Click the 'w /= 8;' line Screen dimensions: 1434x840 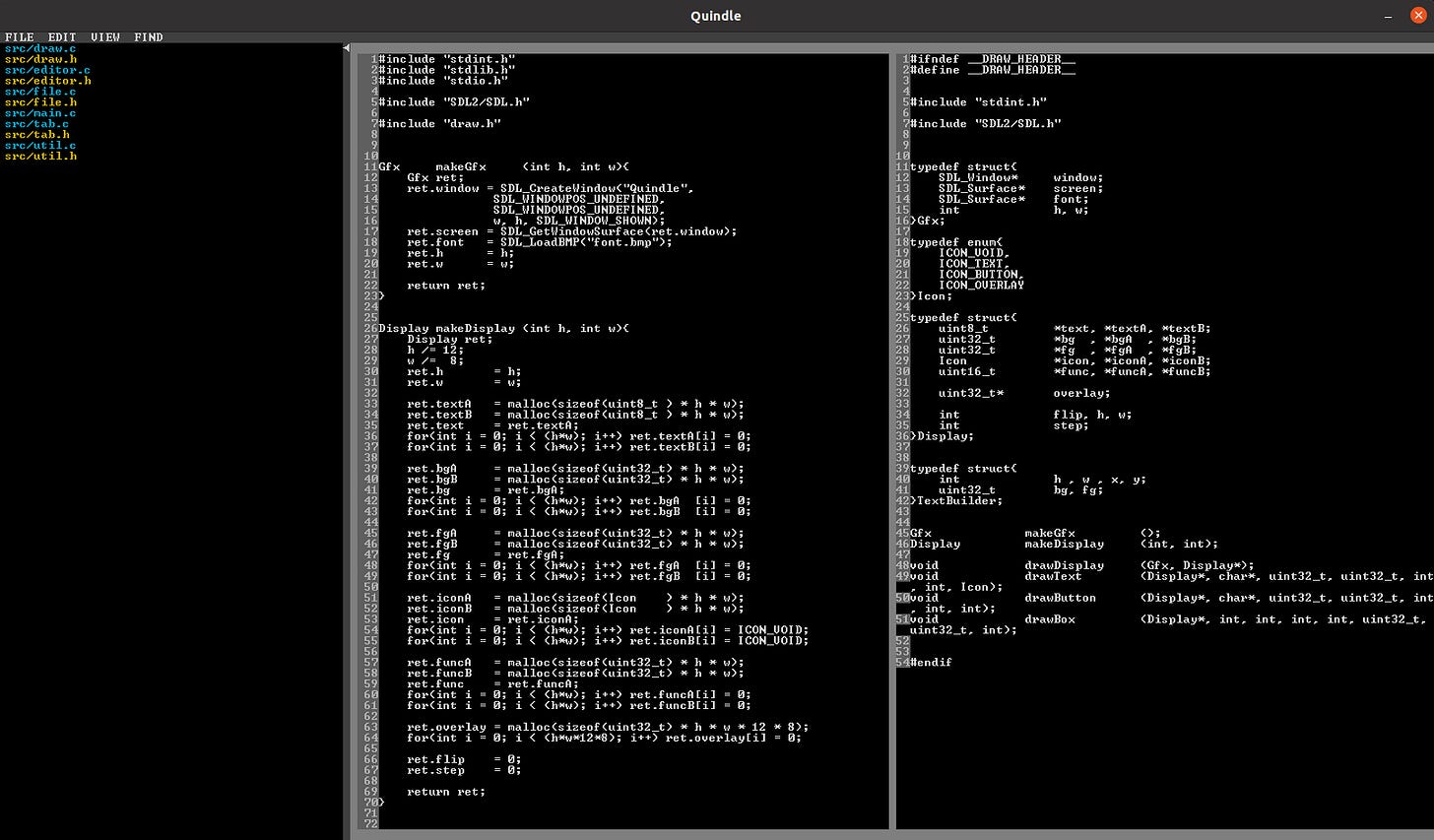tap(435, 361)
